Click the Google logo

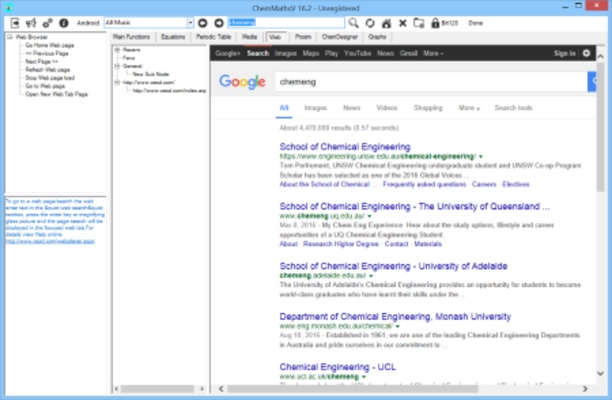pos(242,82)
